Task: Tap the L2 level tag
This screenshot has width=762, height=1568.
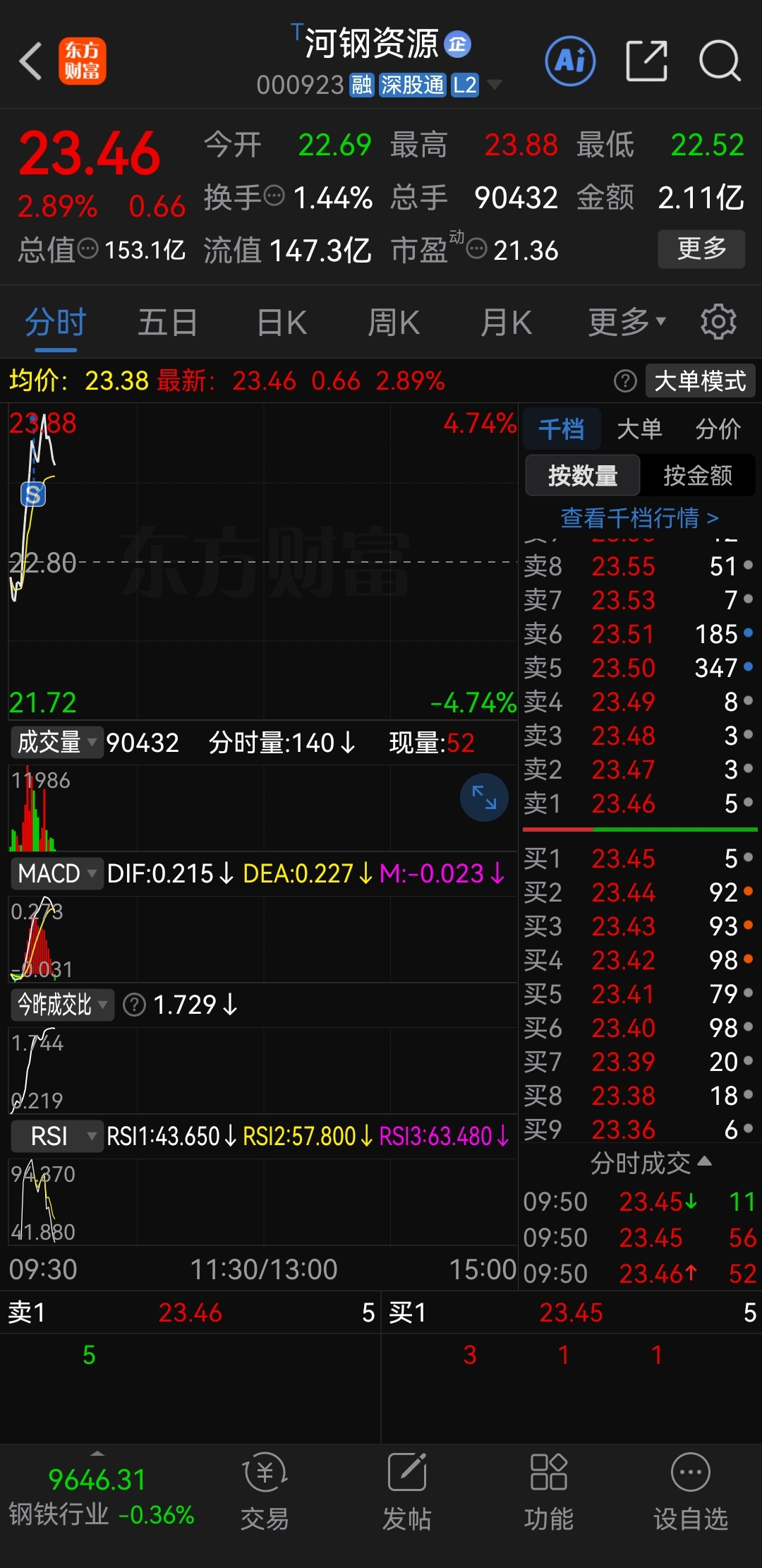Action: click(x=464, y=85)
